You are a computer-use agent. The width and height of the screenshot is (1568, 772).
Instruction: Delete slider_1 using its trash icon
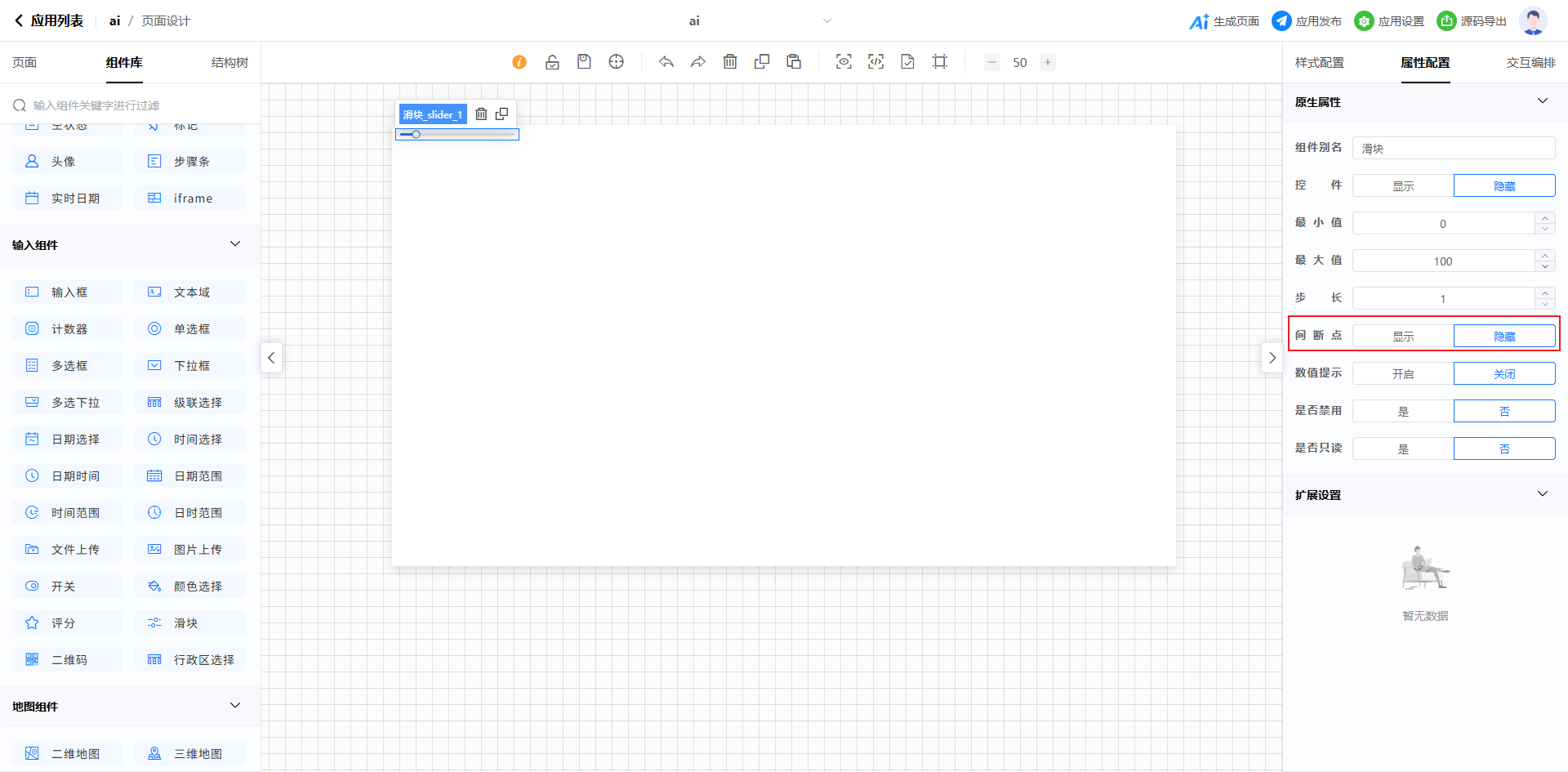click(481, 114)
